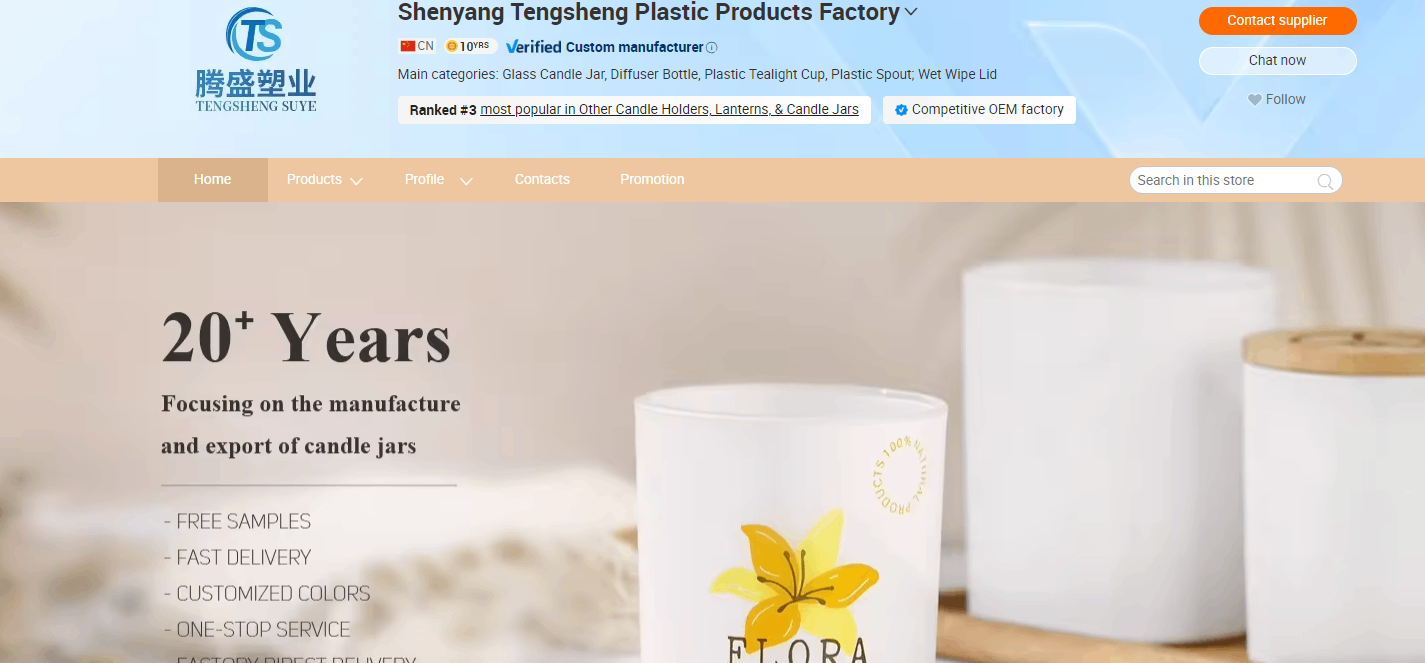The height and width of the screenshot is (663, 1425).
Task: Expand the Profile menu chevron
Action: click(466, 181)
